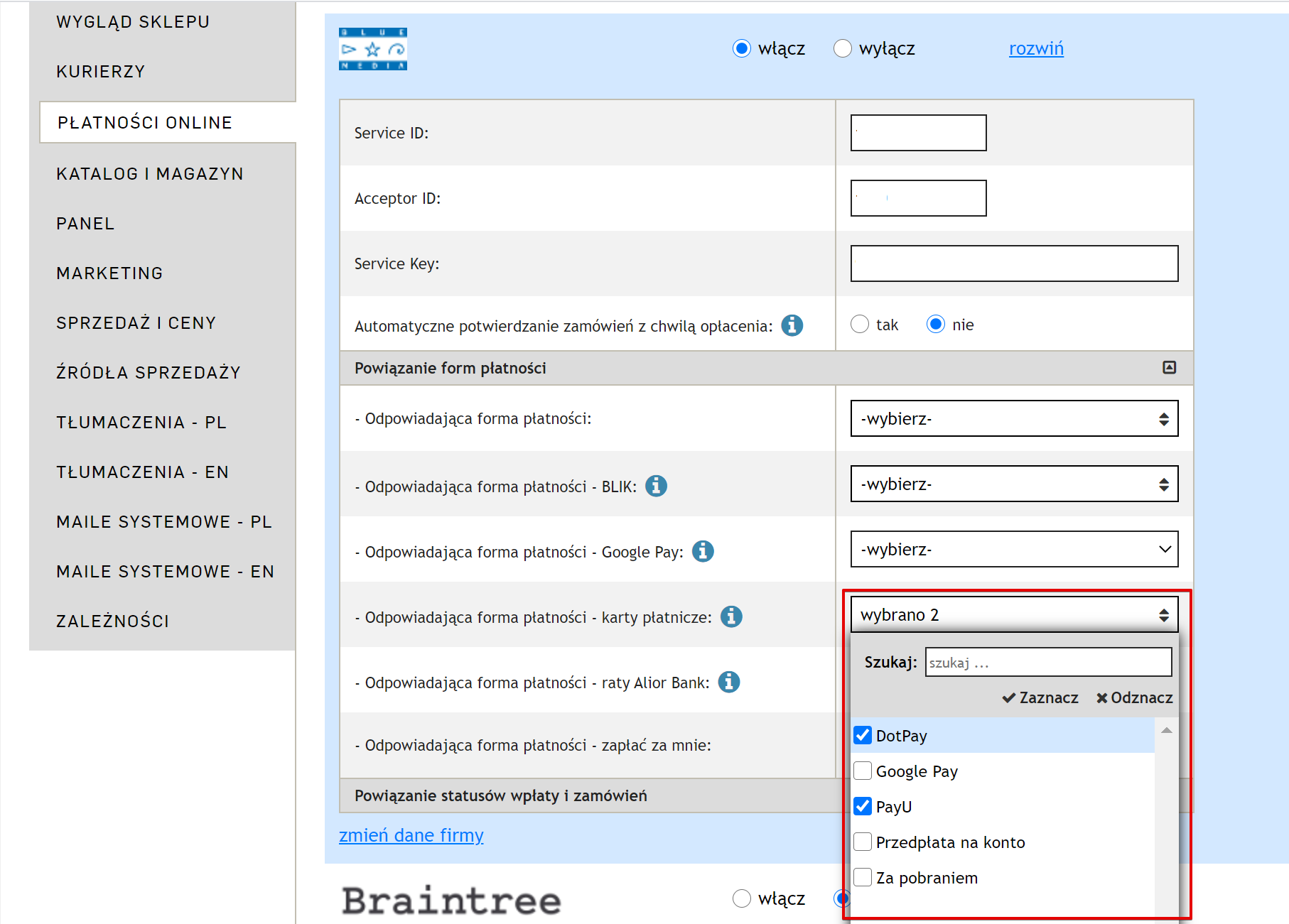1289x924 pixels.
Task: Open KURIERZY in the sidebar menu
Action: coord(101,72)
